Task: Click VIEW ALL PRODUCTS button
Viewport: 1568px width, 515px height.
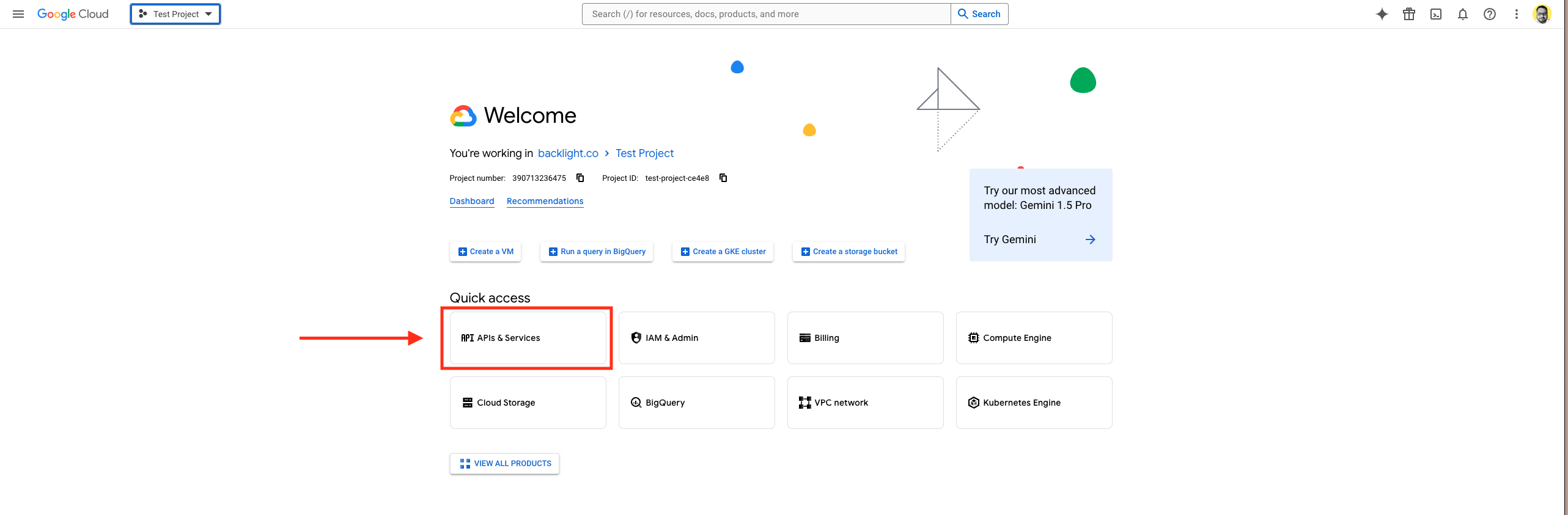Action: (505, 464)
